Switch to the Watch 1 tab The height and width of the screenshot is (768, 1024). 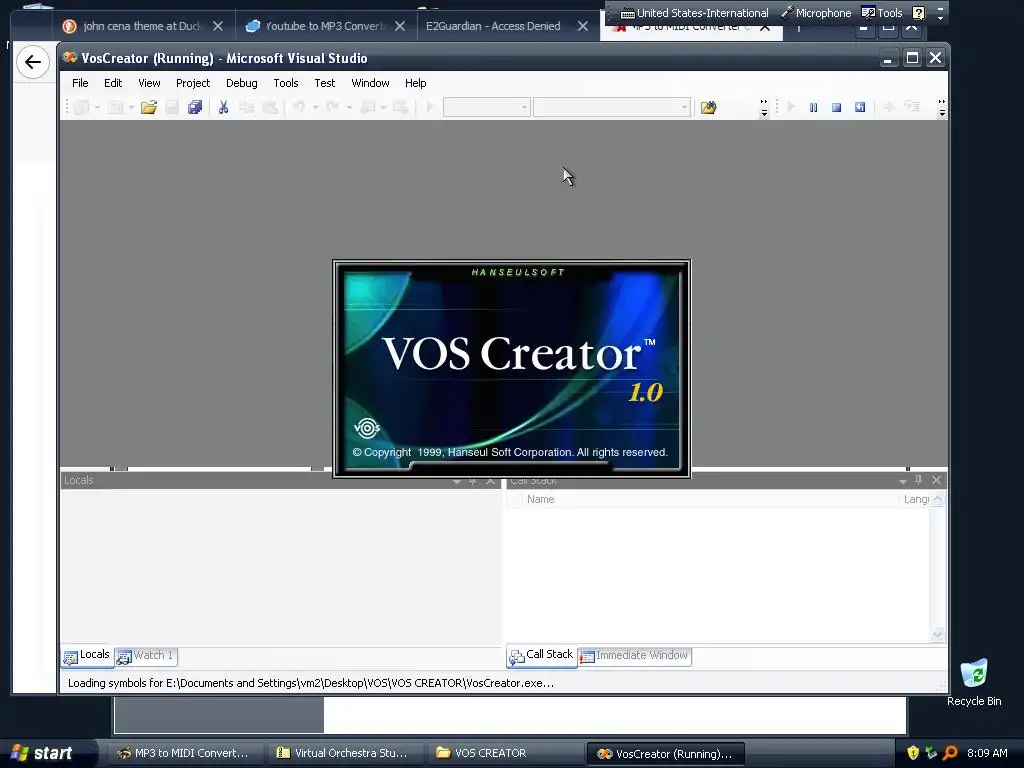(146, 656)
